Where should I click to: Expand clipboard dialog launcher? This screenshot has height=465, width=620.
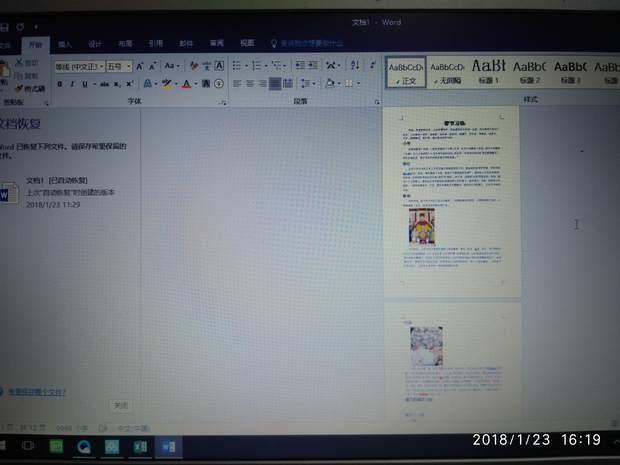pos(47,103)
